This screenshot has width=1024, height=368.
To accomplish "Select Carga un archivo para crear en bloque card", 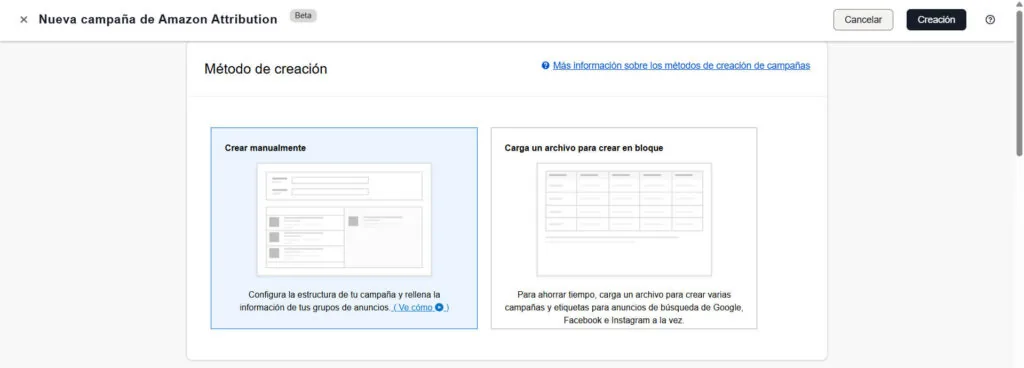I will point(624,228).
